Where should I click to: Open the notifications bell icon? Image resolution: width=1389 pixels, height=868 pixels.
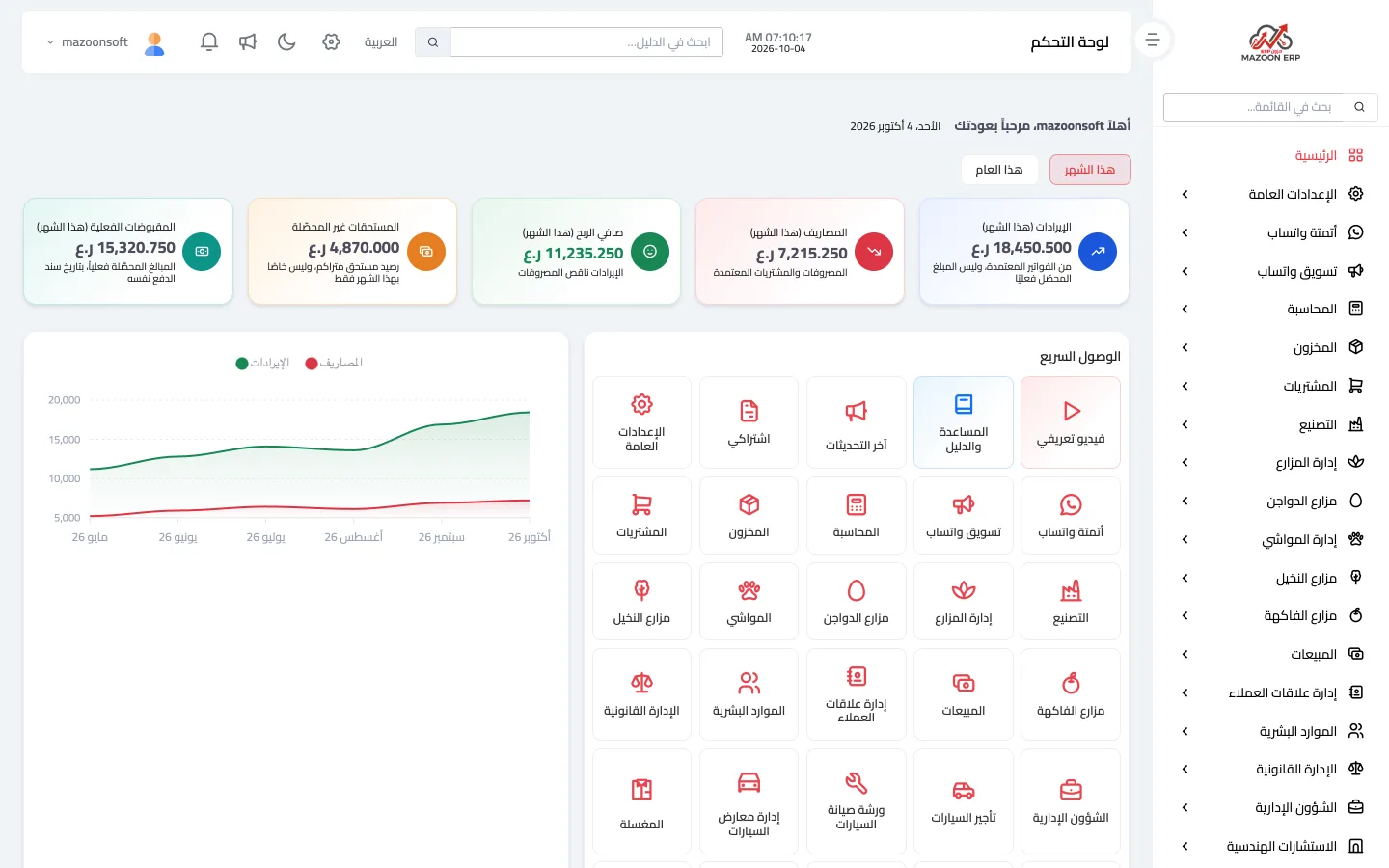pyautogui.click(x=209, y=42)
